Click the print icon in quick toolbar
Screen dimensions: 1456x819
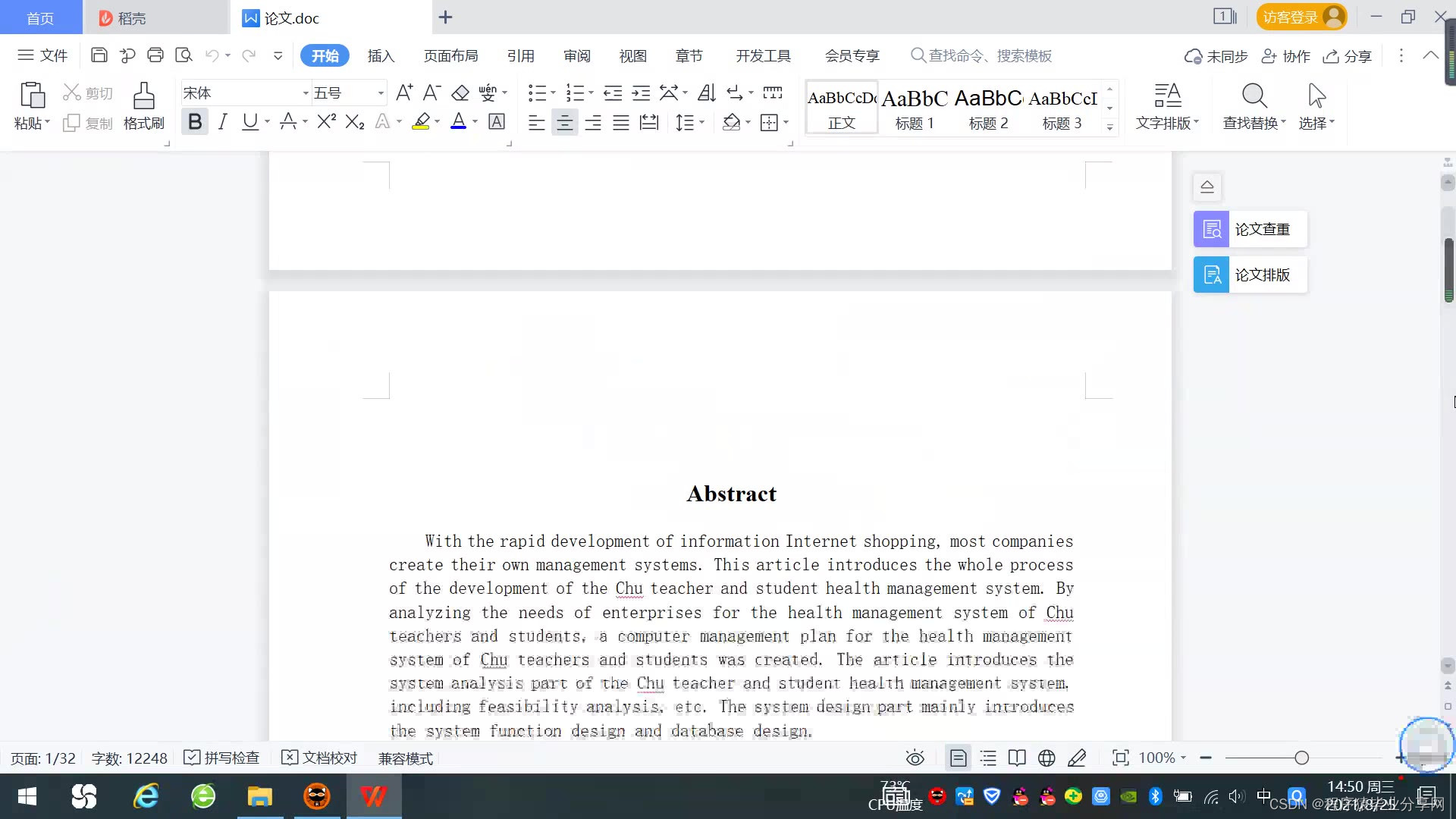coord(155,55)
